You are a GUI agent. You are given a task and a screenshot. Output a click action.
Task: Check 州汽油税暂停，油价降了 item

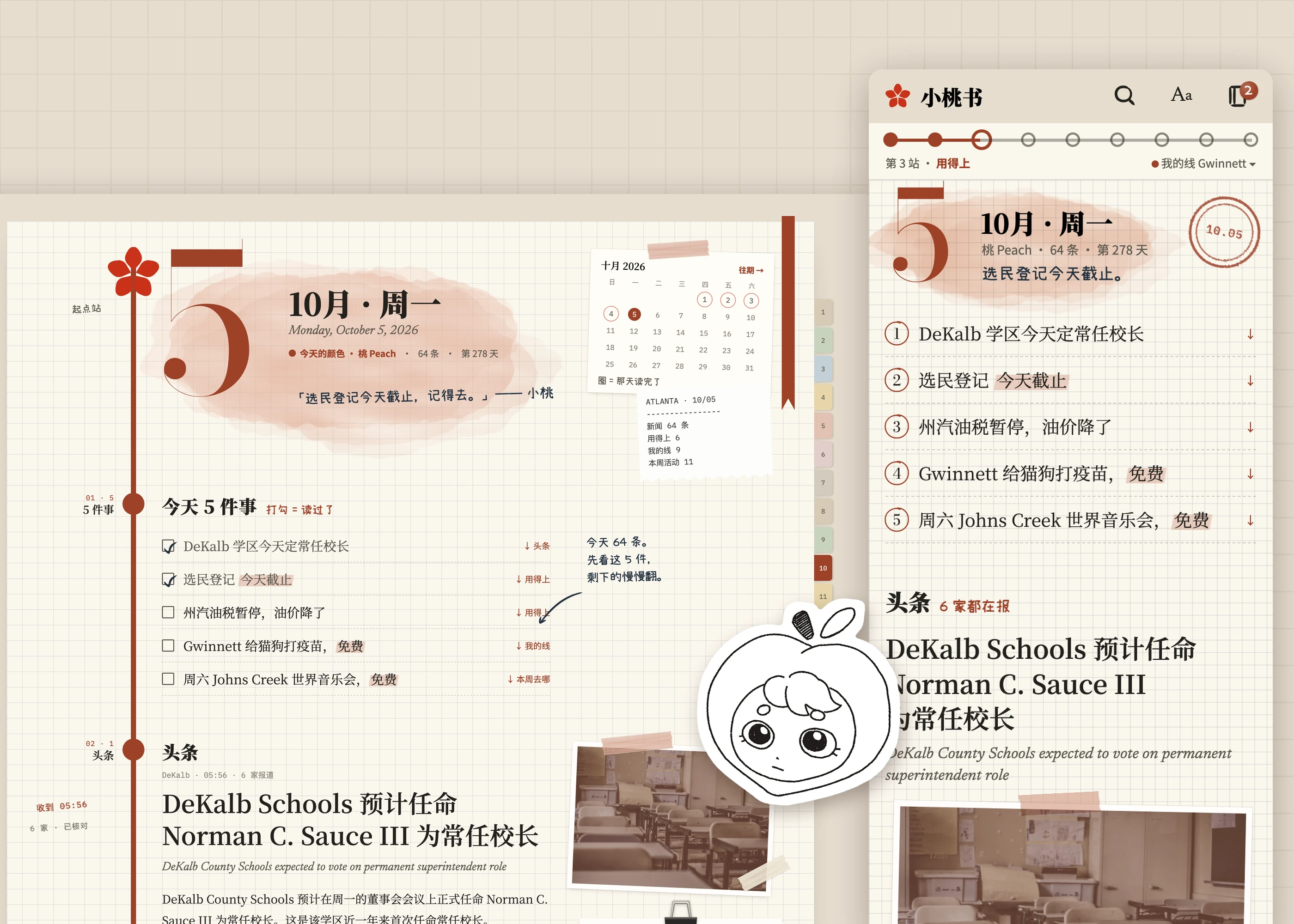(x=168, y=612)
